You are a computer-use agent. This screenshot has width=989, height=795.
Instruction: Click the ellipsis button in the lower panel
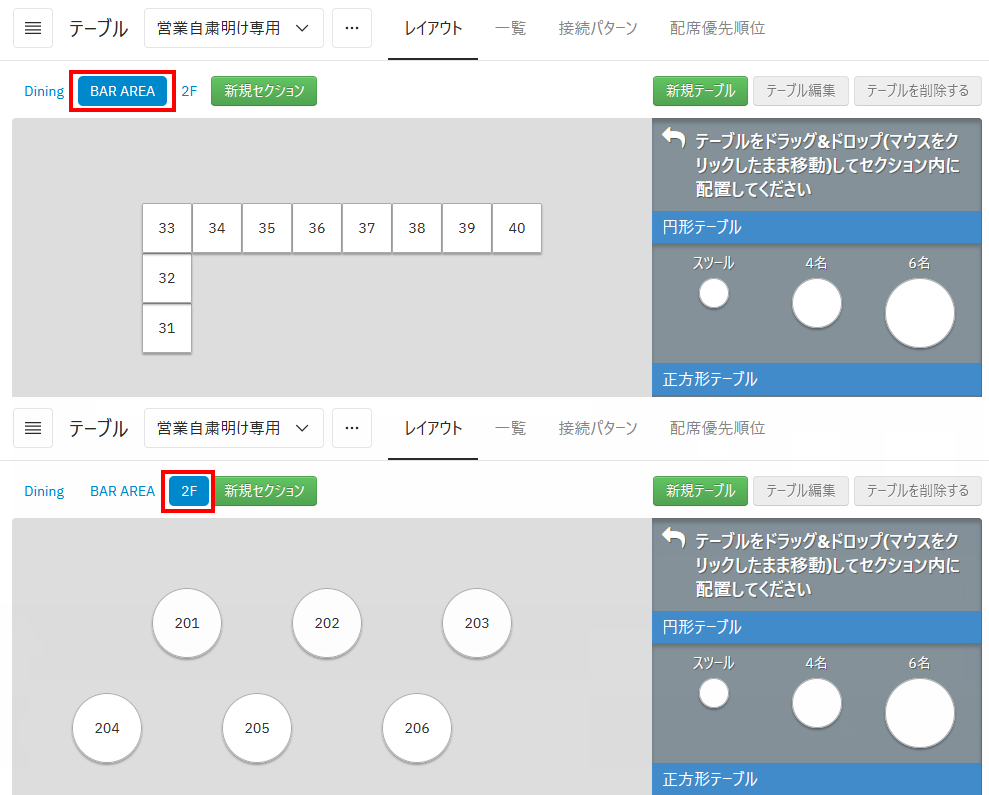[352, 428]
